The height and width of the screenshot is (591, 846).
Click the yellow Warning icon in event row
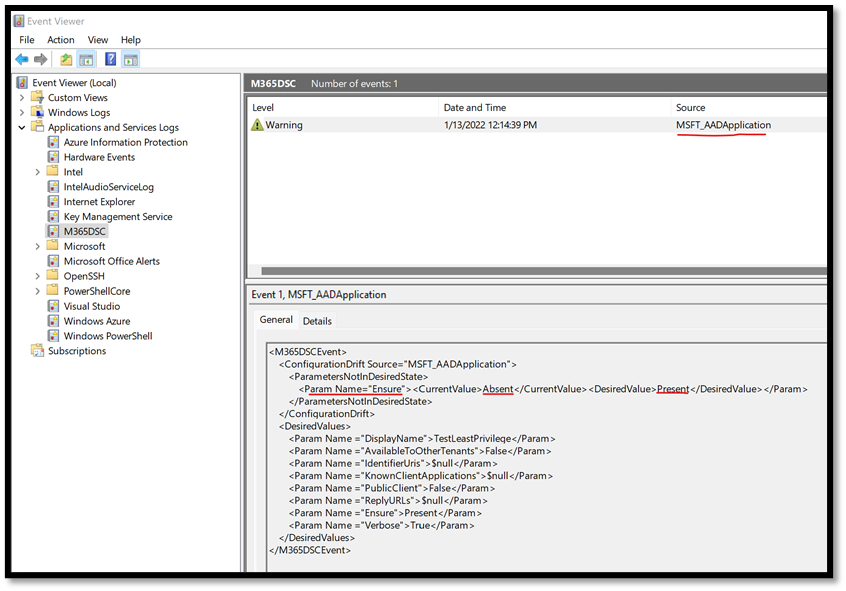pyautogui.click(x=257, y=125)
